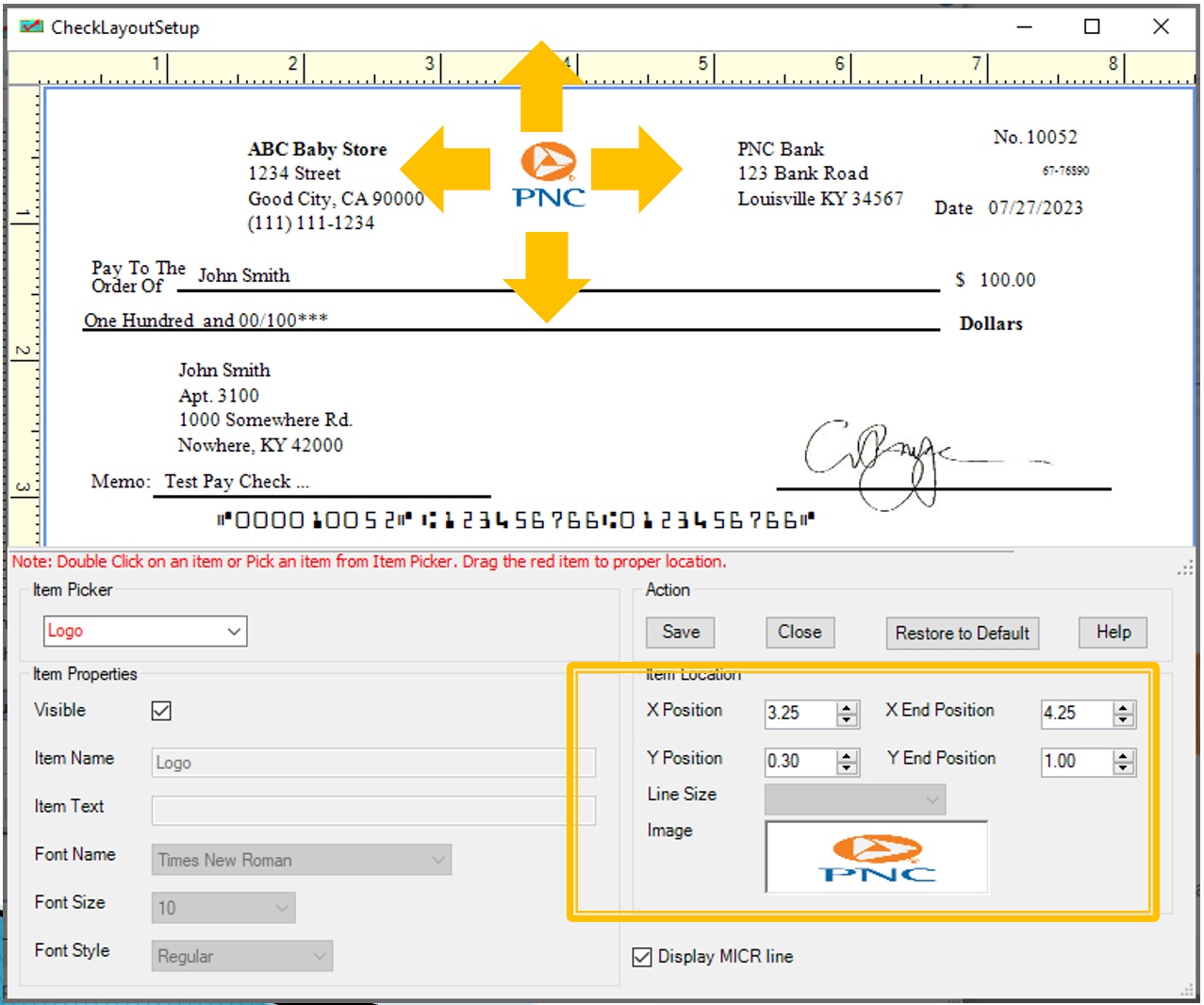This screenshot has height=1005, width=1204.
Task: Click the Item Name text field
Action: tap(372, 763)
